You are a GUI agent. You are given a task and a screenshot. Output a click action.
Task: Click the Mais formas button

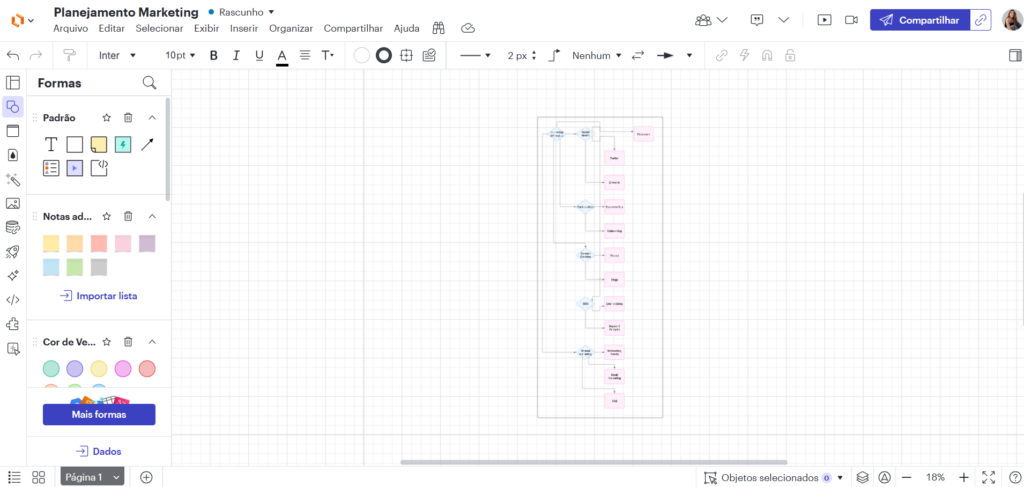tap(99, 415)
